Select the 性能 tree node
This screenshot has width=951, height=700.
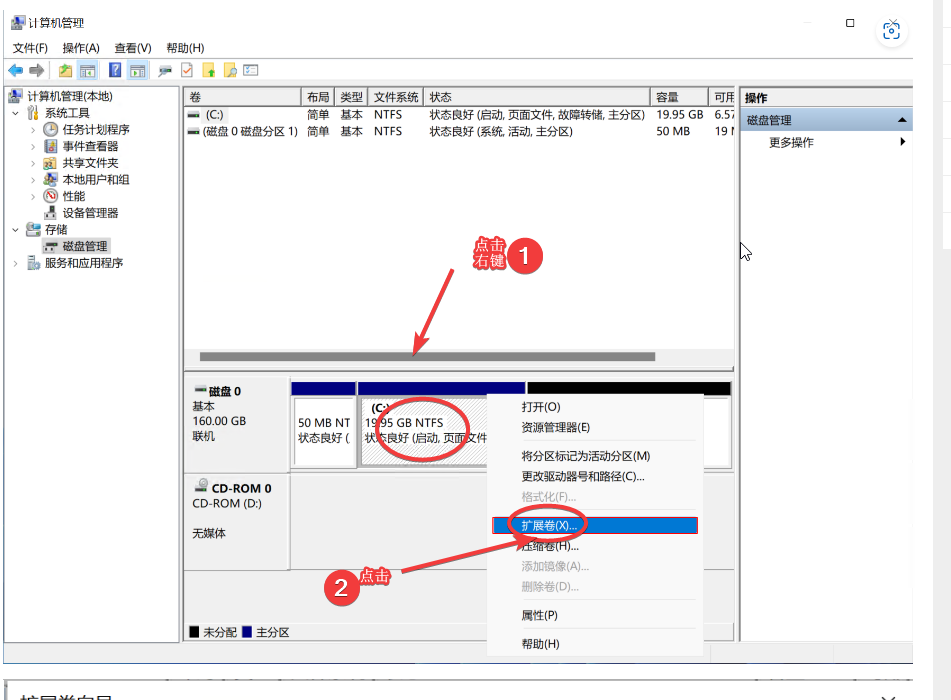74,196
